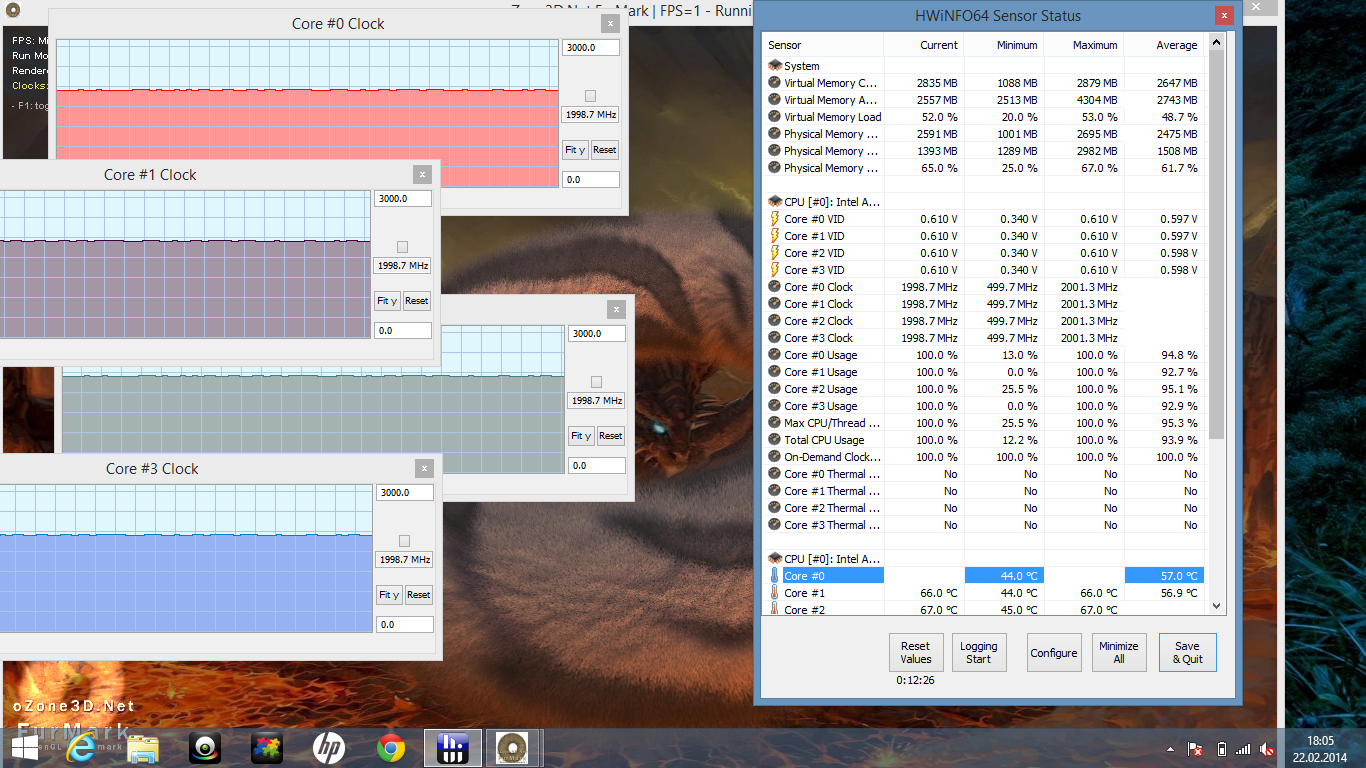Click Fit y in the gray-green graph window
Screen dimensions: 1366x768
(x=581, y=436)
